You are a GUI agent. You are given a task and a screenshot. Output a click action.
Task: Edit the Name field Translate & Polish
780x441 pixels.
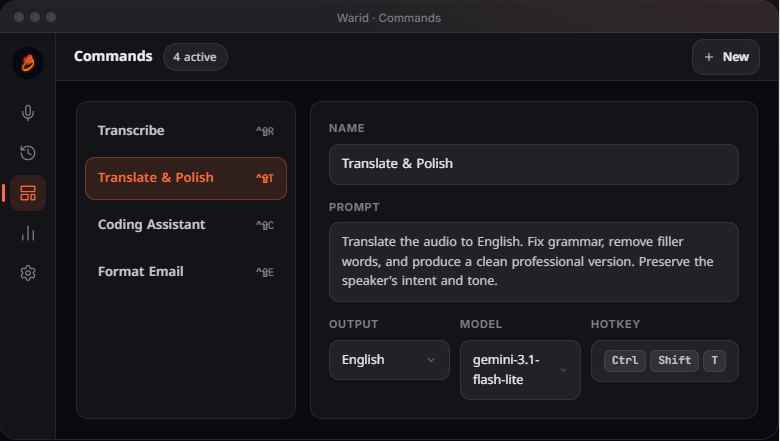tap(534, 164)
